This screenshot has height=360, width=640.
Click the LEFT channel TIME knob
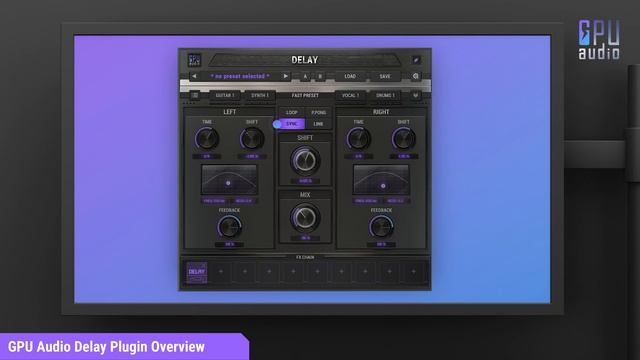(207, 138)
